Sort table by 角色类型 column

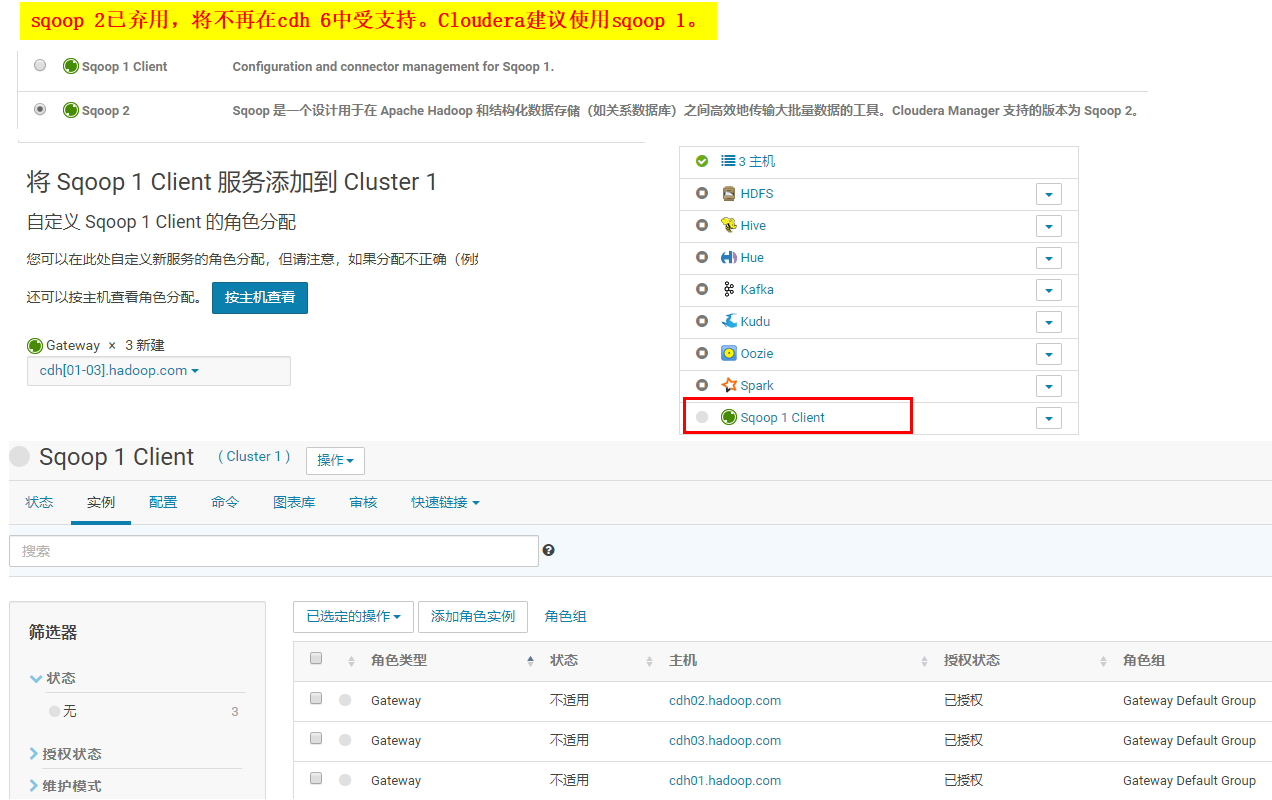tap(399, 661)
